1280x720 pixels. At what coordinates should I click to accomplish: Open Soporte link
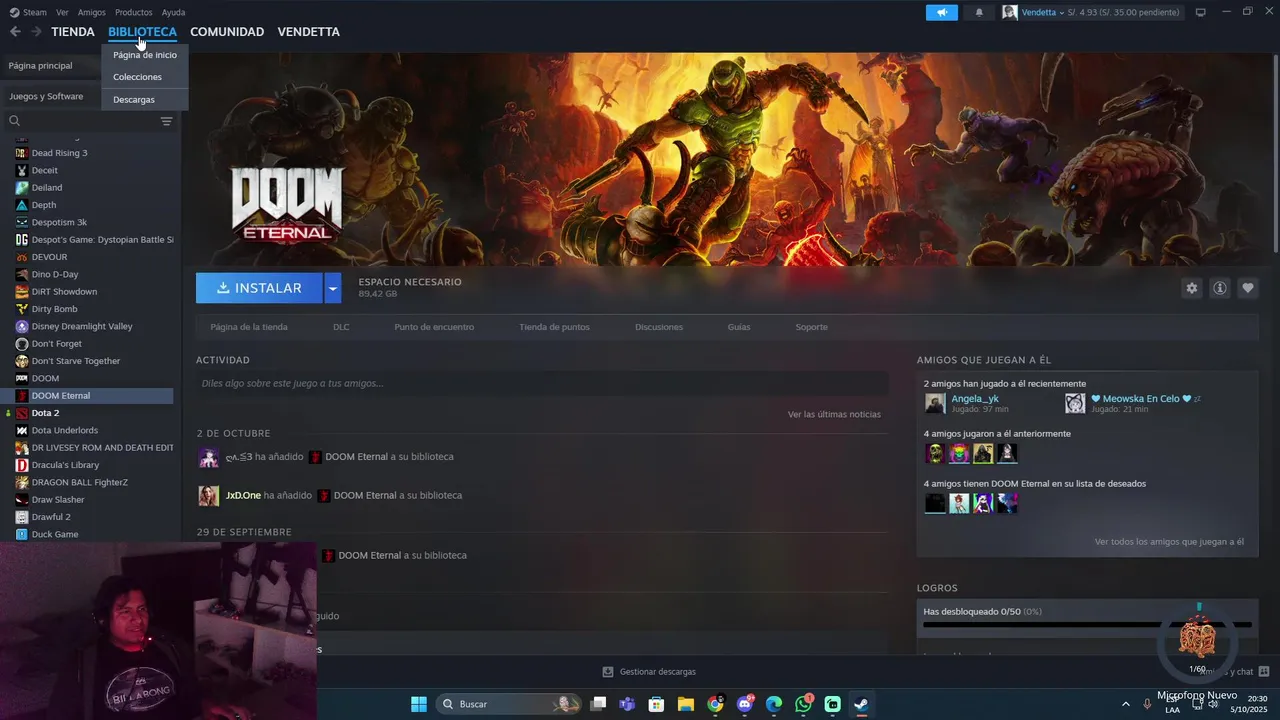coord(812,327)
